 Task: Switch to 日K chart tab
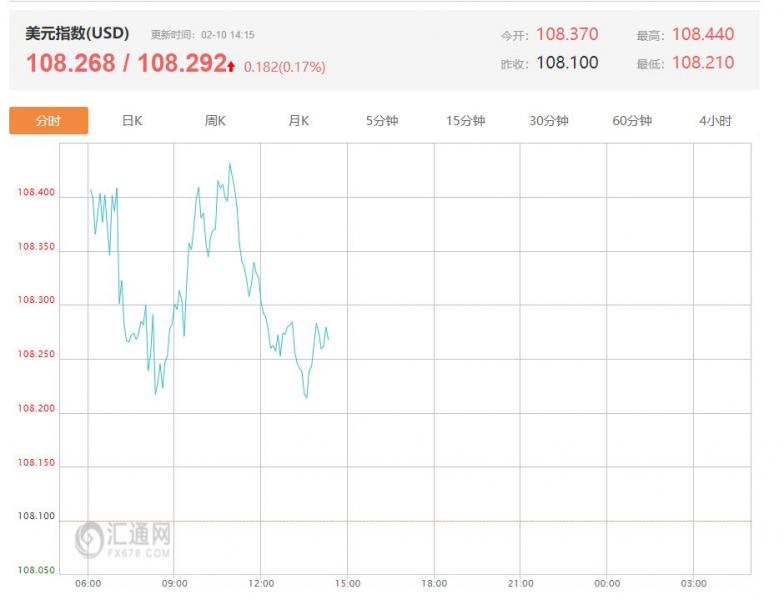132,121
